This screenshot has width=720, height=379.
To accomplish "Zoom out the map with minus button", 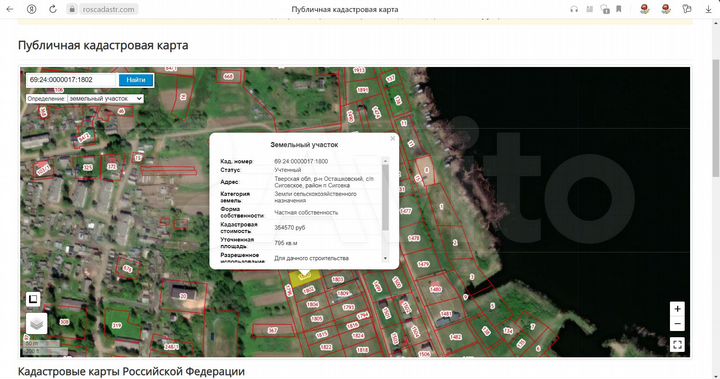I will click(x=677, y=324).
